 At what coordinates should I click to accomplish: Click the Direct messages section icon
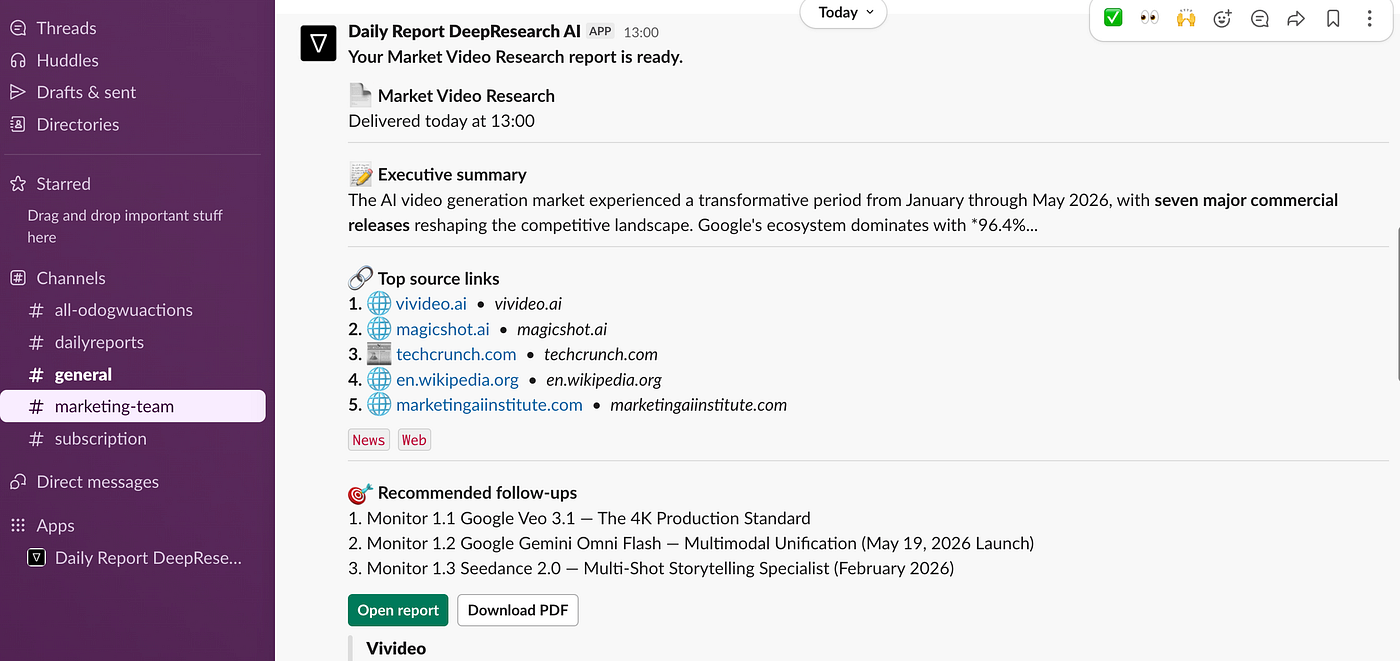[17, 482]
